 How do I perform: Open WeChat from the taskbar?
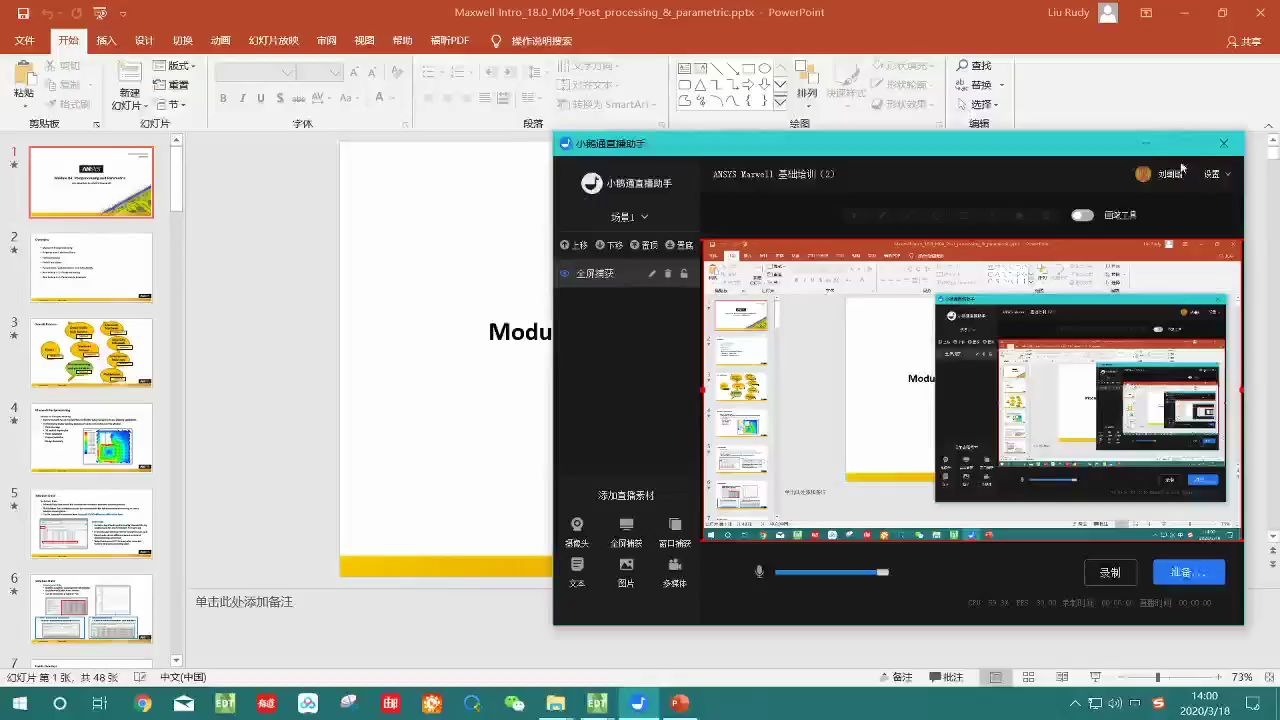pos(514,703)
